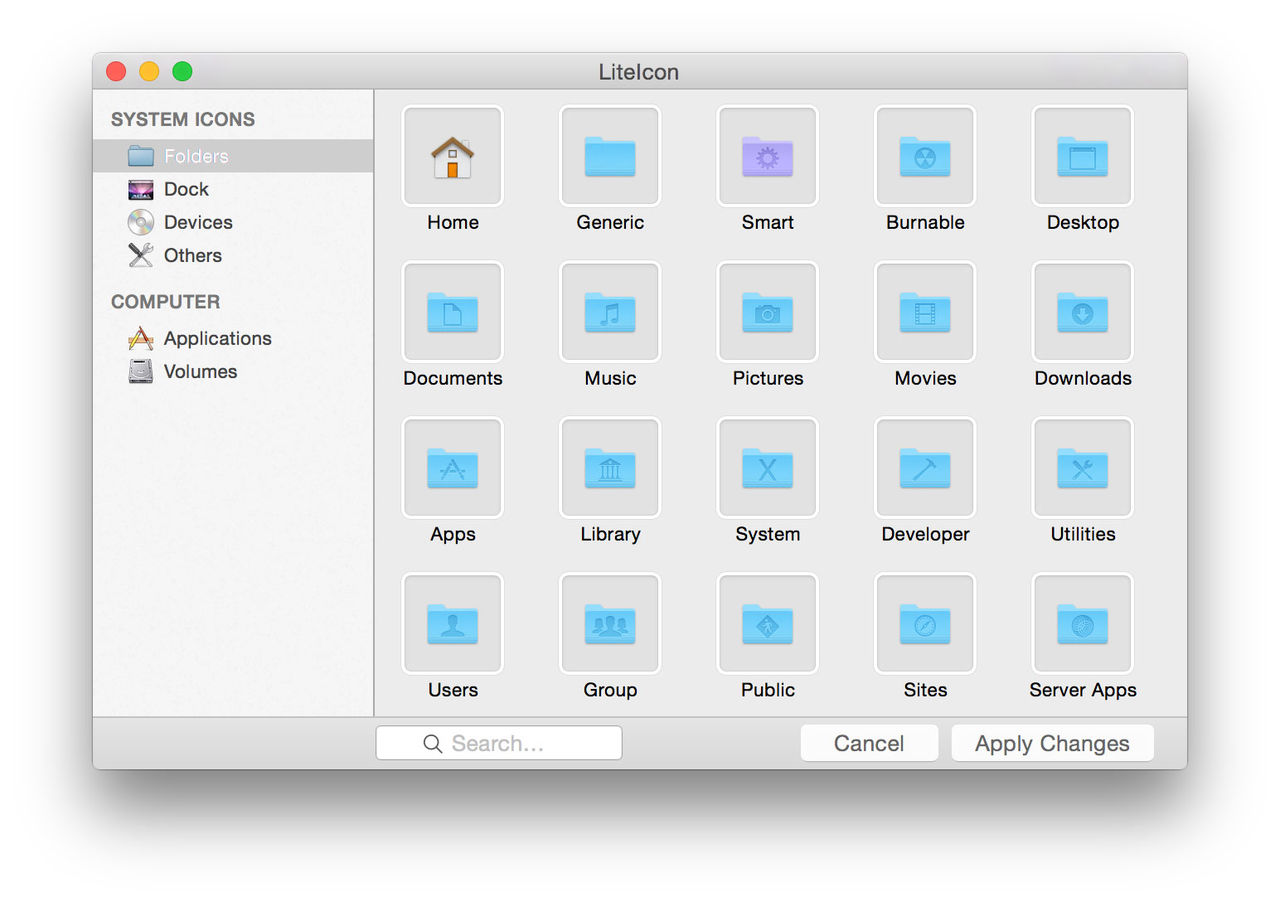Click the Group folder icon well
Screen dimensions: 1280x902
point(610,624)
